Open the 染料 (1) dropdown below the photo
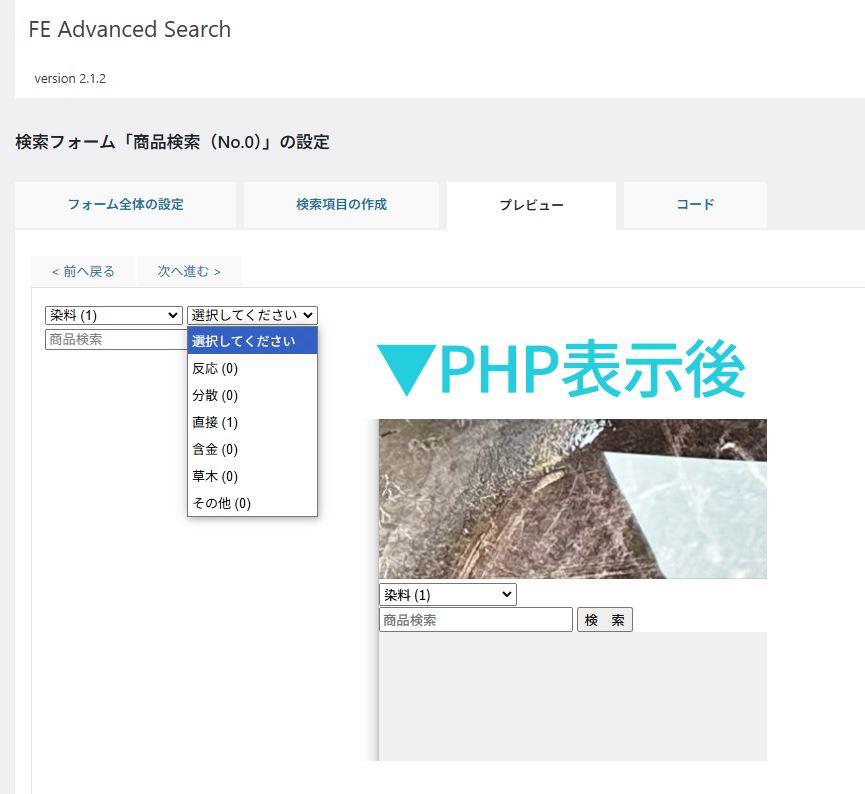The height and width of the screenshot is (794, 865). pos(448,595)
